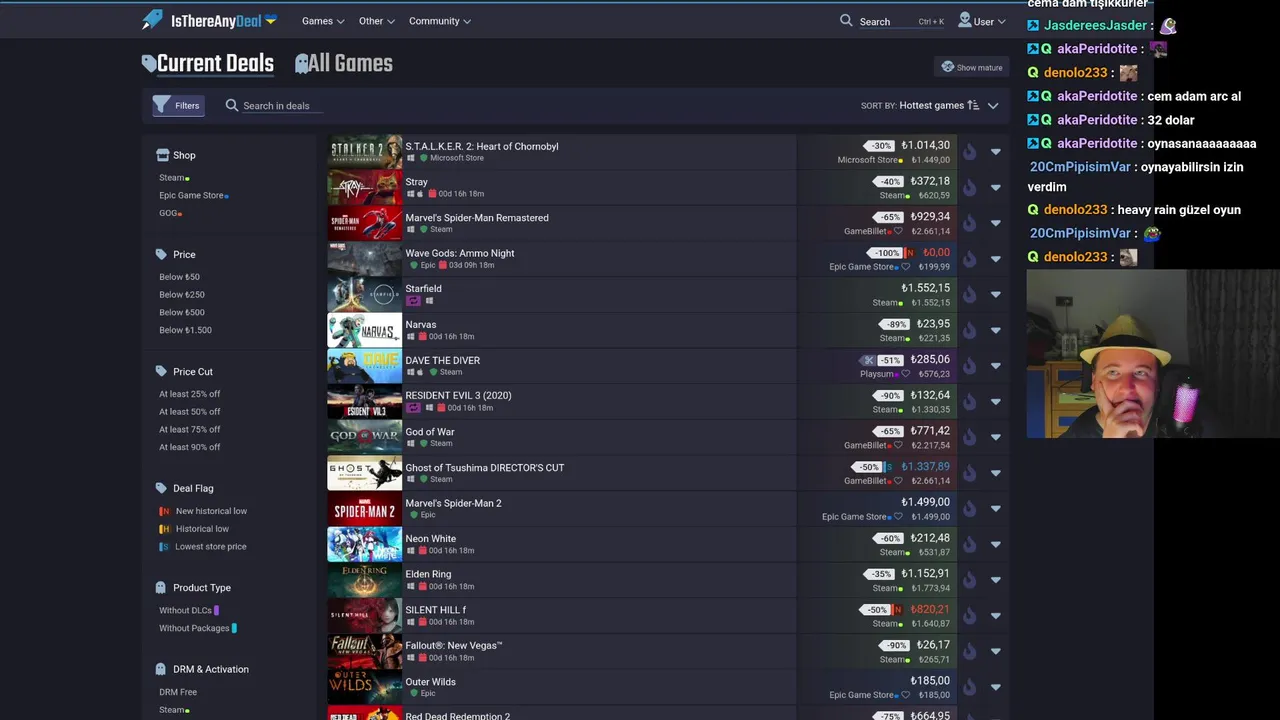Click the waitlist flame icon for Stray
Image resolution: width=1280 pixels, height=720 pixels.
coord(969,188)
